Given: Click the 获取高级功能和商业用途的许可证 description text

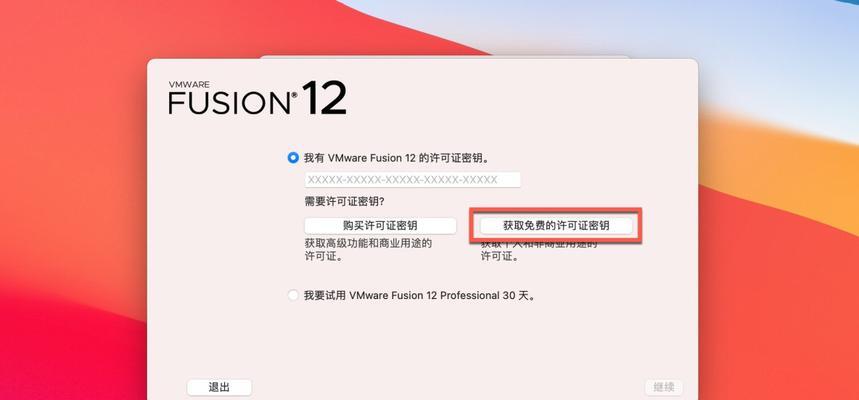Looking at the screenshot, I should tap(368, 249).
